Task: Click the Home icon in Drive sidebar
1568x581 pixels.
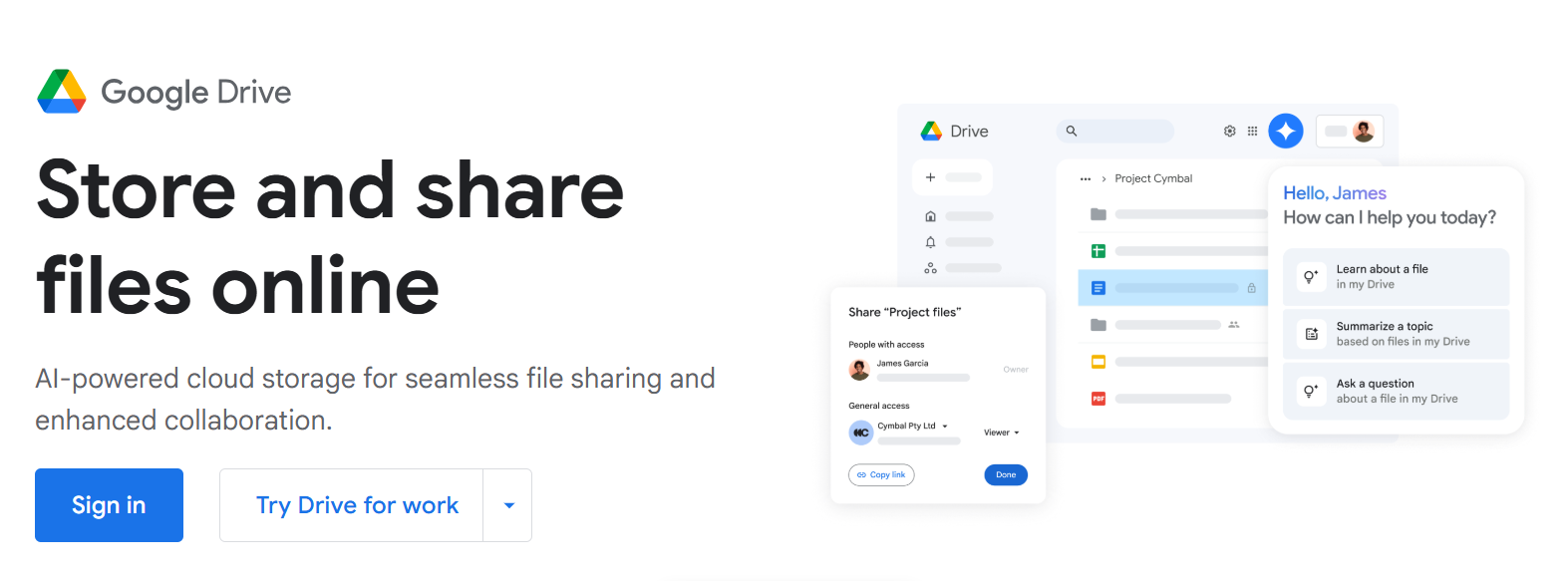Action: click(x=930, y=216)
